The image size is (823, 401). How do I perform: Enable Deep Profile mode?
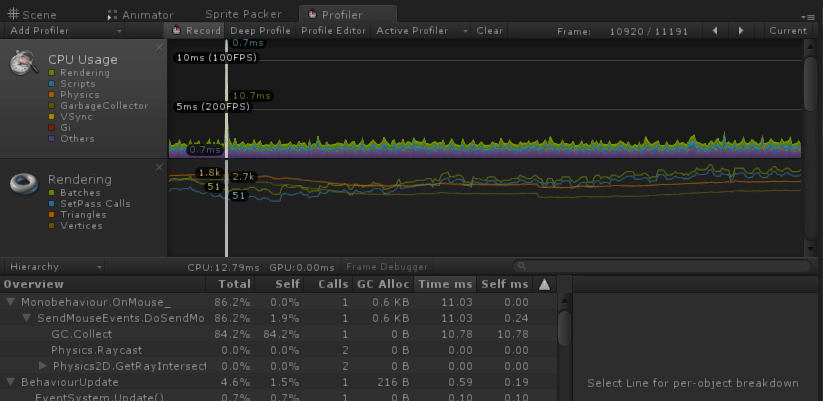coord(260,31)
